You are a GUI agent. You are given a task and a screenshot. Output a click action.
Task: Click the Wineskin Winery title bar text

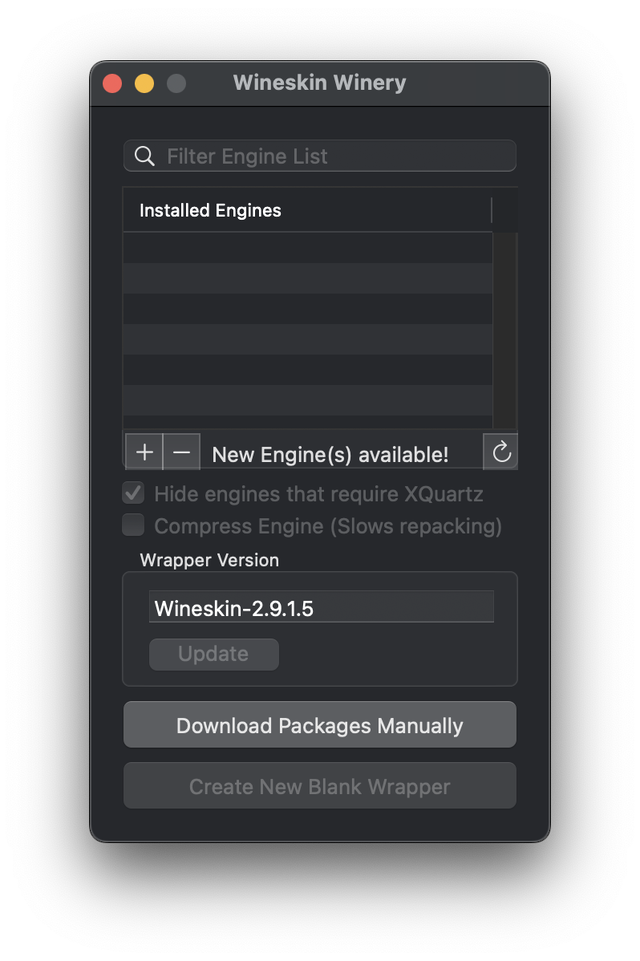[x=320, y=83]
